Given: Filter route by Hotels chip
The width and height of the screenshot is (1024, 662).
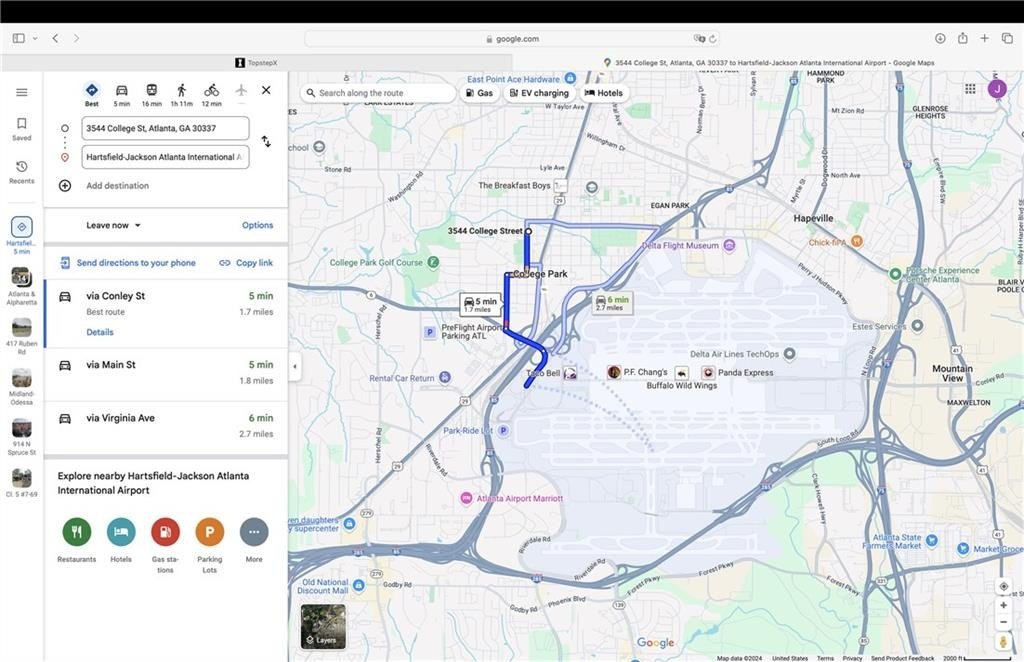Looking at the screenshot, I should 603,93.
